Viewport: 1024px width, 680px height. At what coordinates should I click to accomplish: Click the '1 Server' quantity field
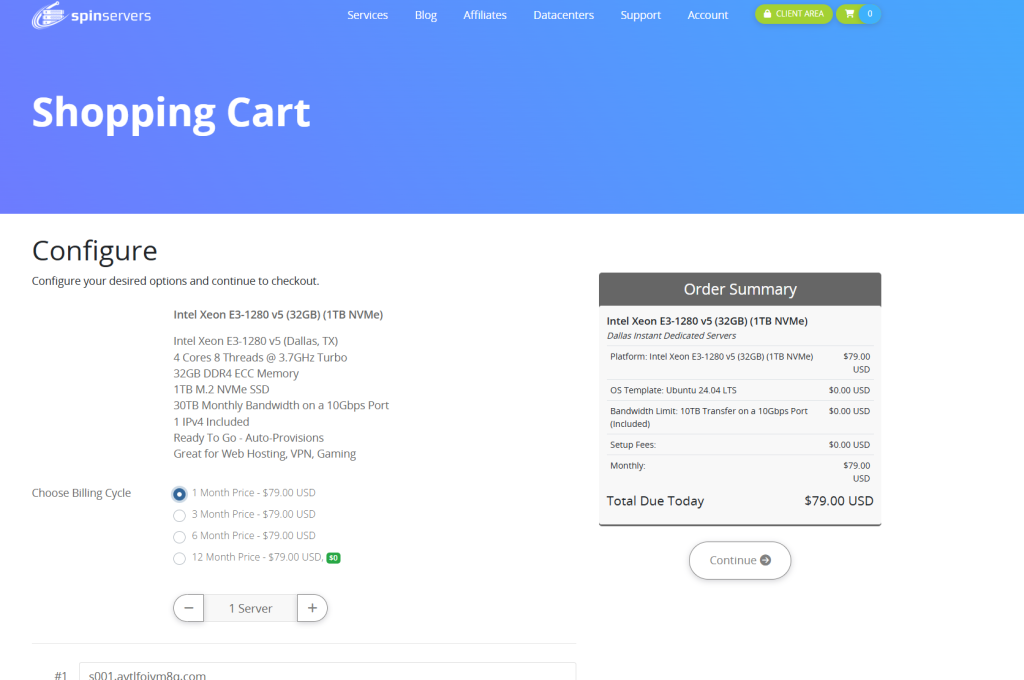pos(251,608)
